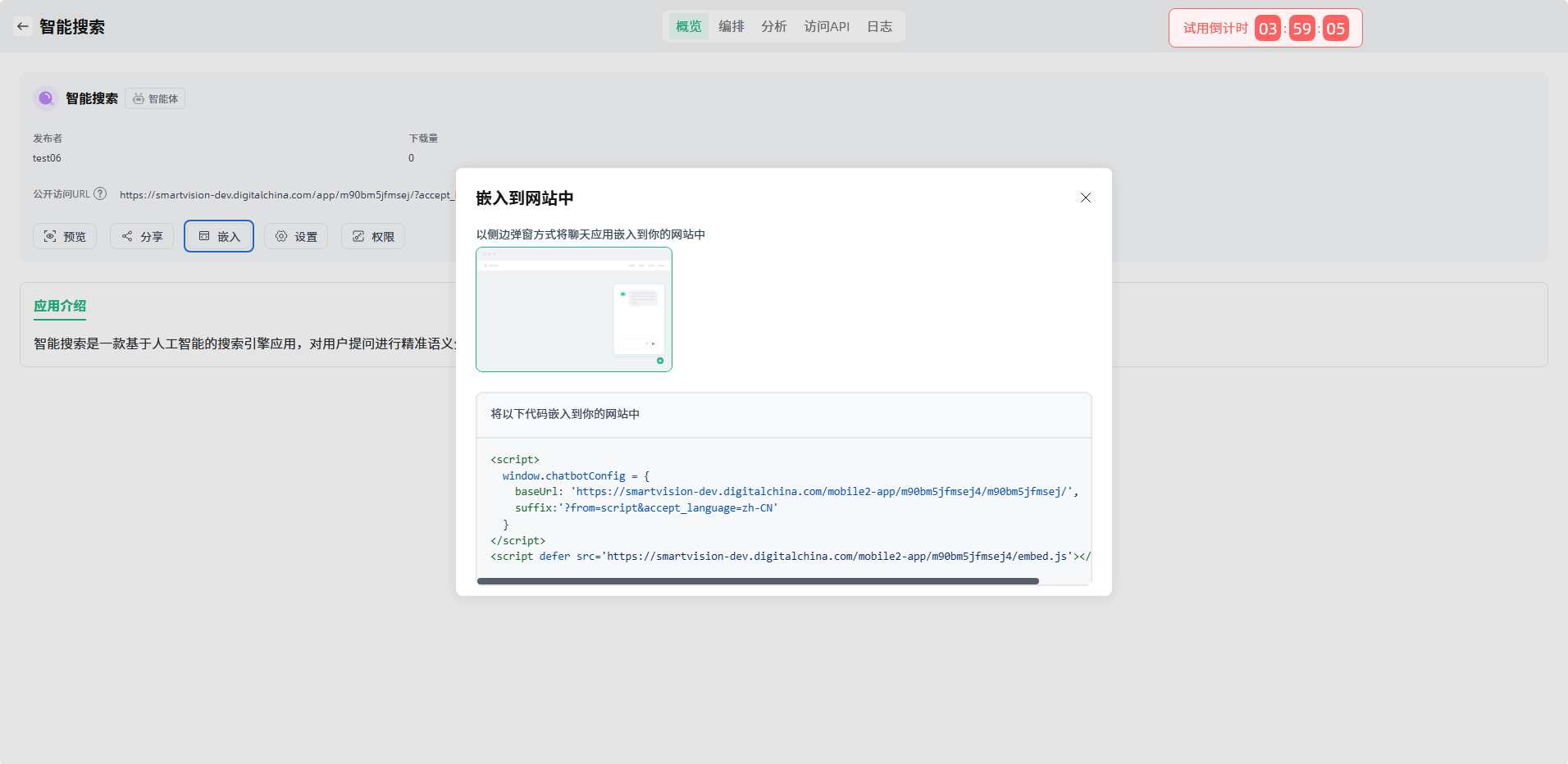Viewport: 1568px width, 764px height.
Task: Open the 访问API tab
Action: (x=826, y=26)
